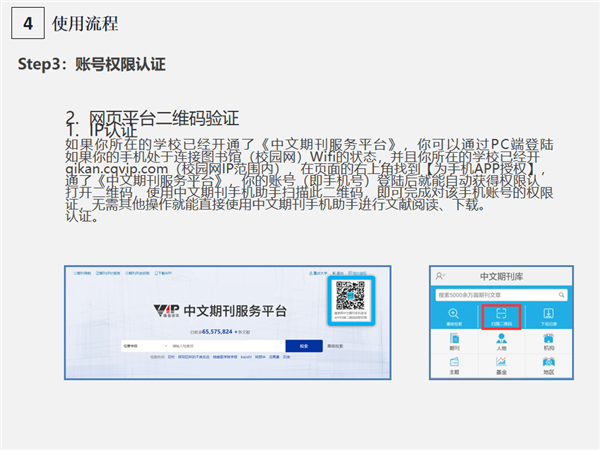
Task: Click the 使用流程 slide title
Action: (x=85, y=24)
